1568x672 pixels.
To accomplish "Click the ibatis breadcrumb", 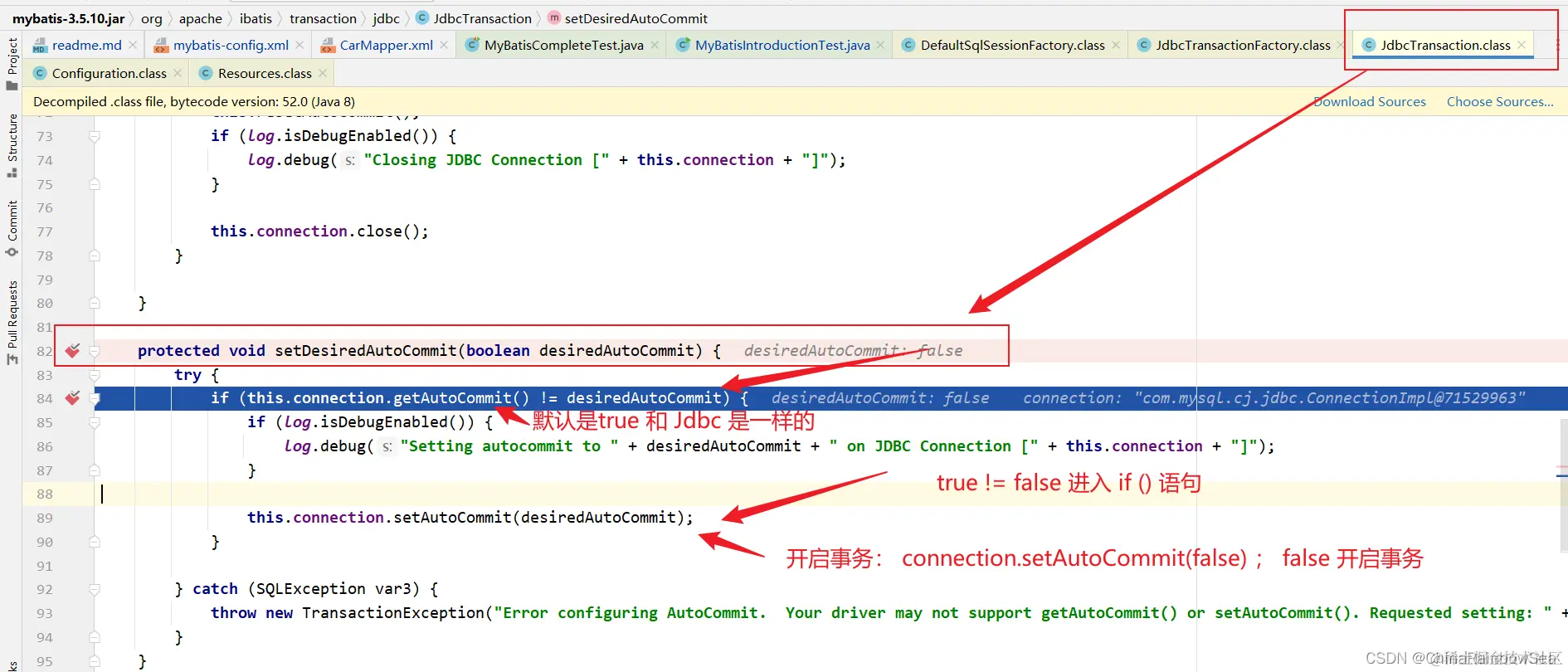I will [x=256, y=18].
